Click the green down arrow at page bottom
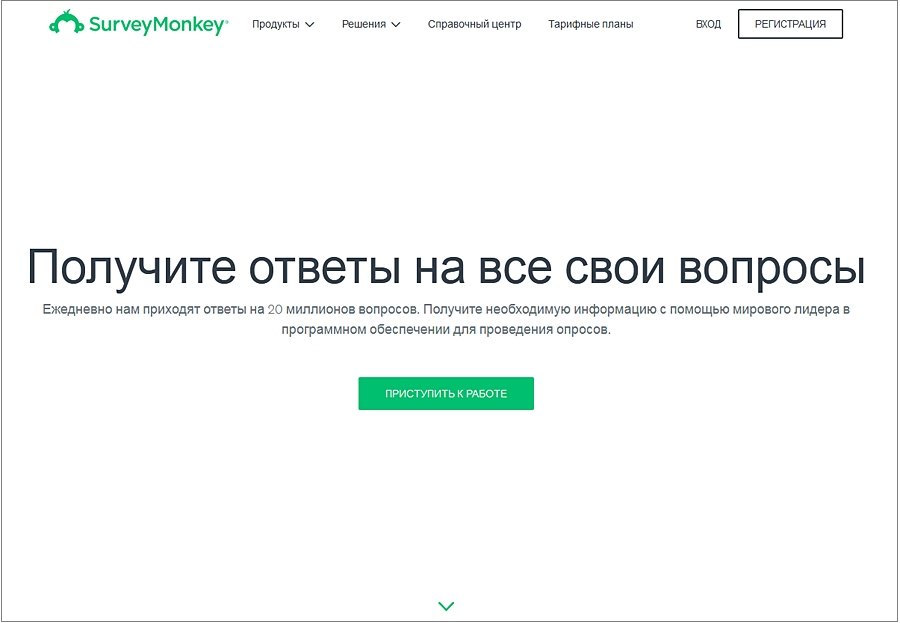The image size is (900, 623). (446, 606)
